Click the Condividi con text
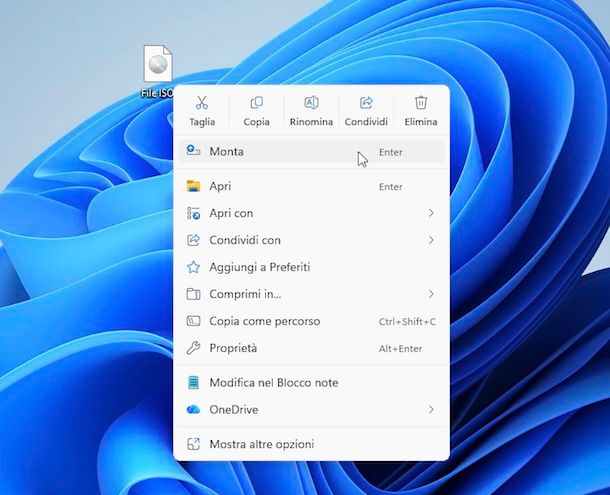The height and width of the screenshot is (495, 610). (x=245, y=240)
